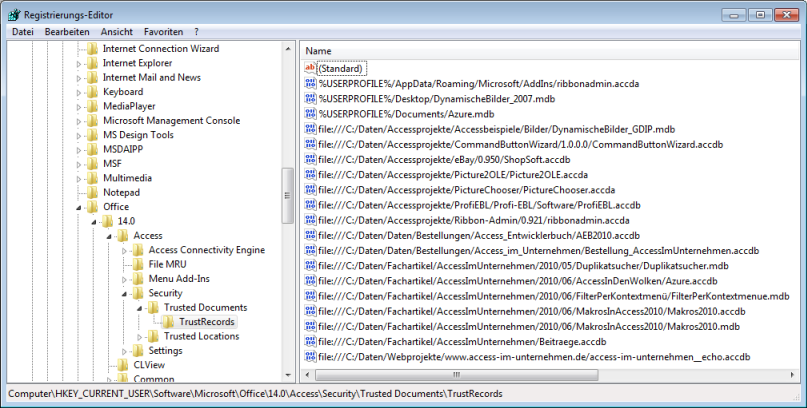Click the icon of the ShopSoft.accdb entry
This screenshot has width=807, height=408.
310,160
